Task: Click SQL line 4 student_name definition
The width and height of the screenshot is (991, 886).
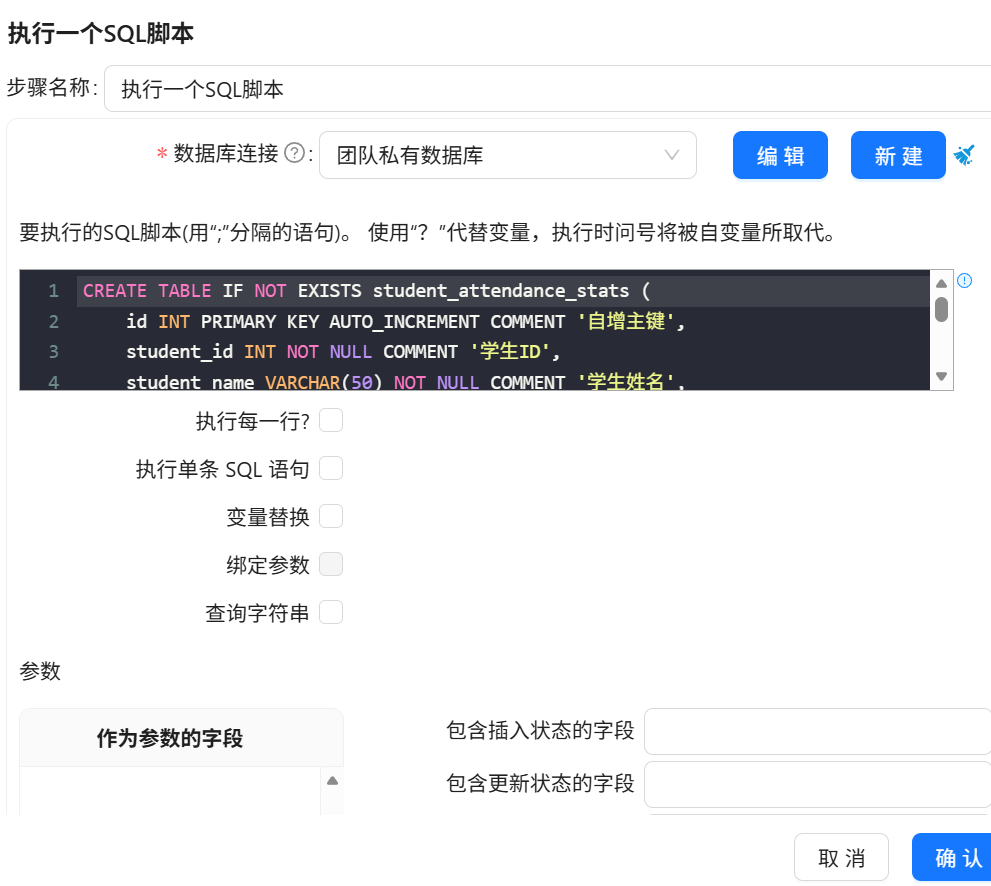Action: coord(405,382)
